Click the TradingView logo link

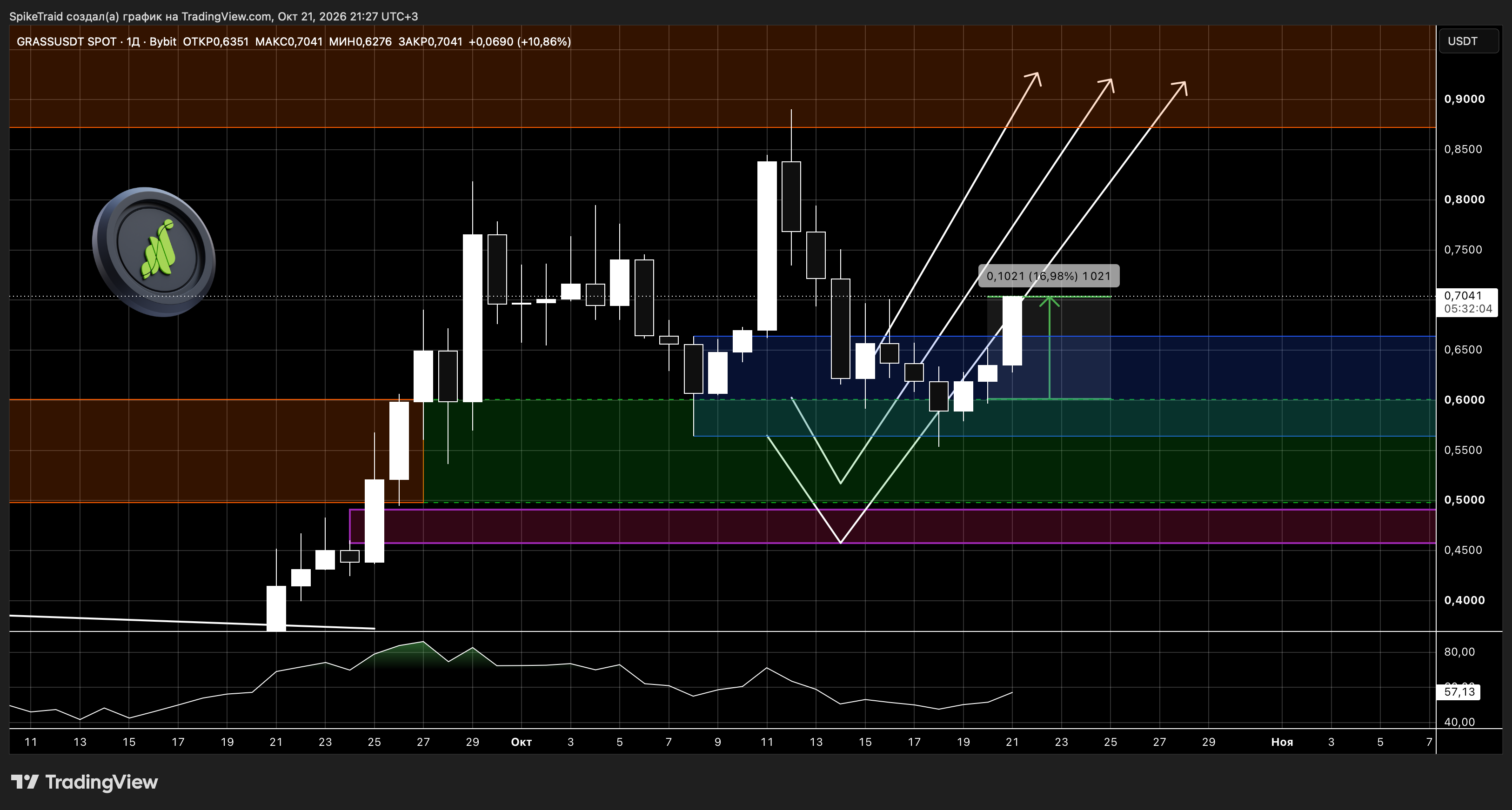[85, 782]
